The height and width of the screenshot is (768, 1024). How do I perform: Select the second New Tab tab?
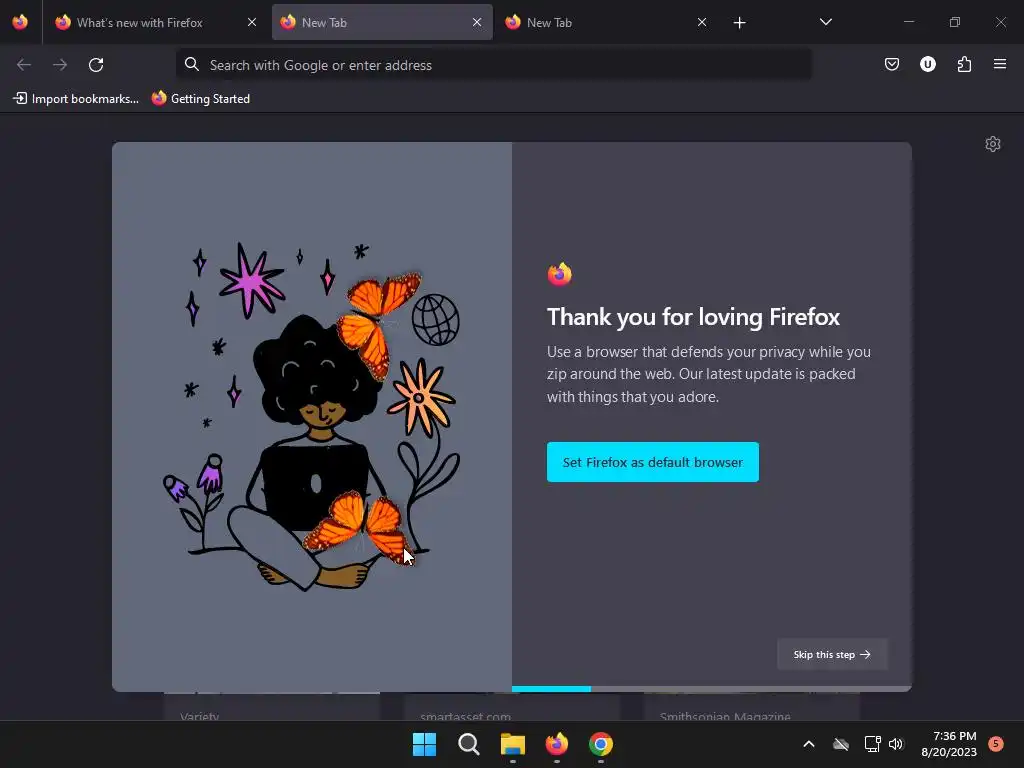[382, 22]
